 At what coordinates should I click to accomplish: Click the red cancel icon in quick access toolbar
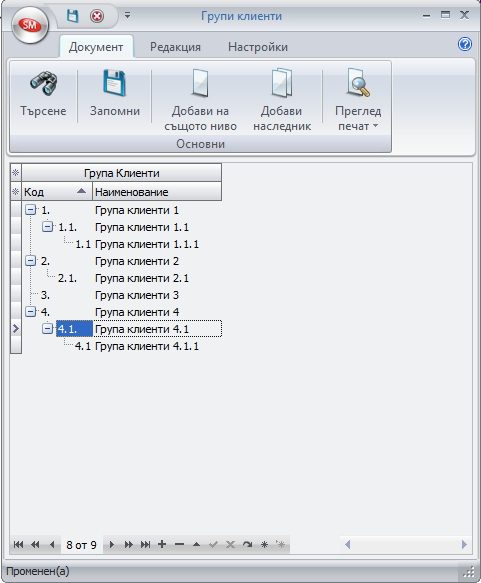coord(97,16)
